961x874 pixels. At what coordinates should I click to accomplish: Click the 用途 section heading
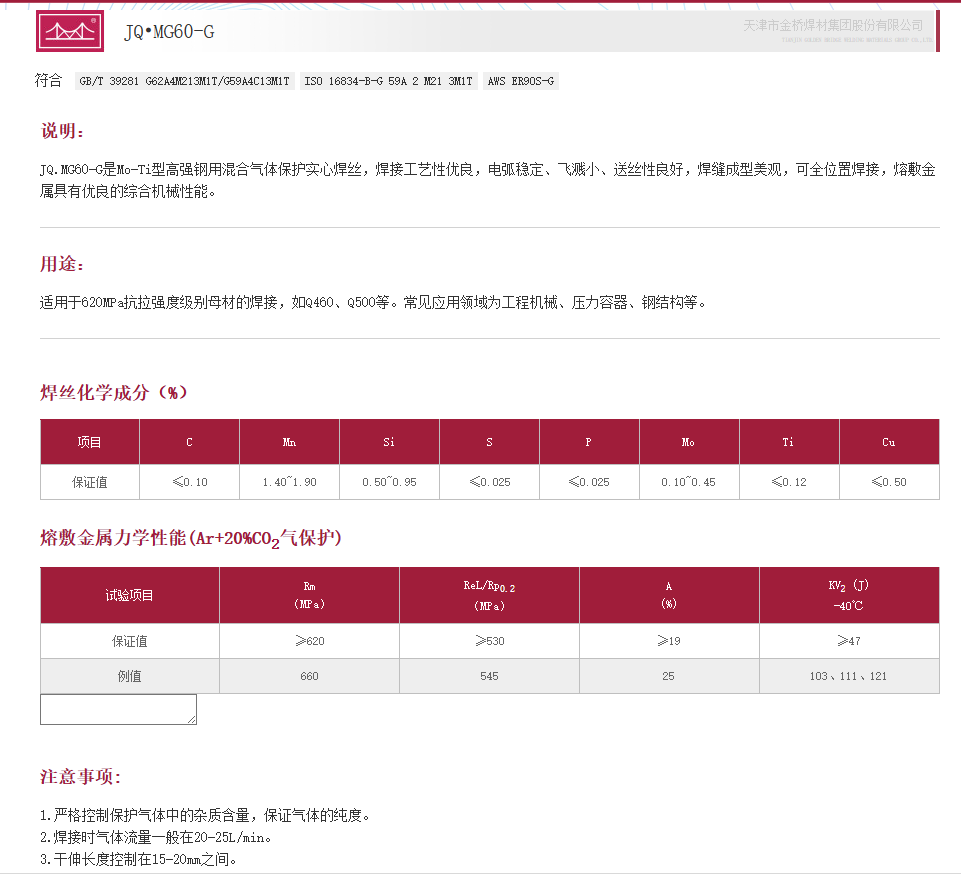pyautogui.click(x=63, y=264)
